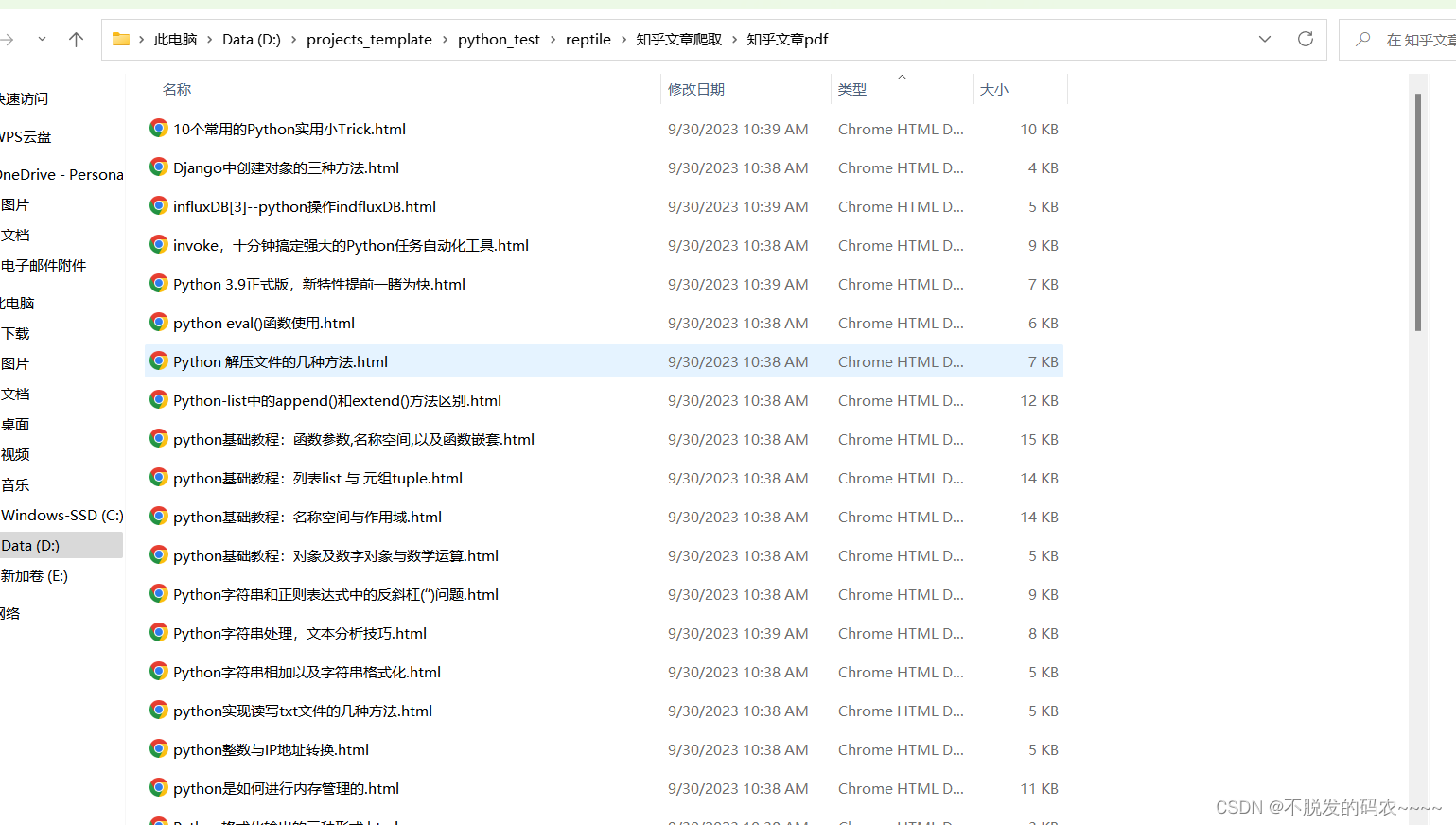Viewport: 1456px width, 825px height.
Task: Go to python_test breadcrumb
Action: coord(499,39)
